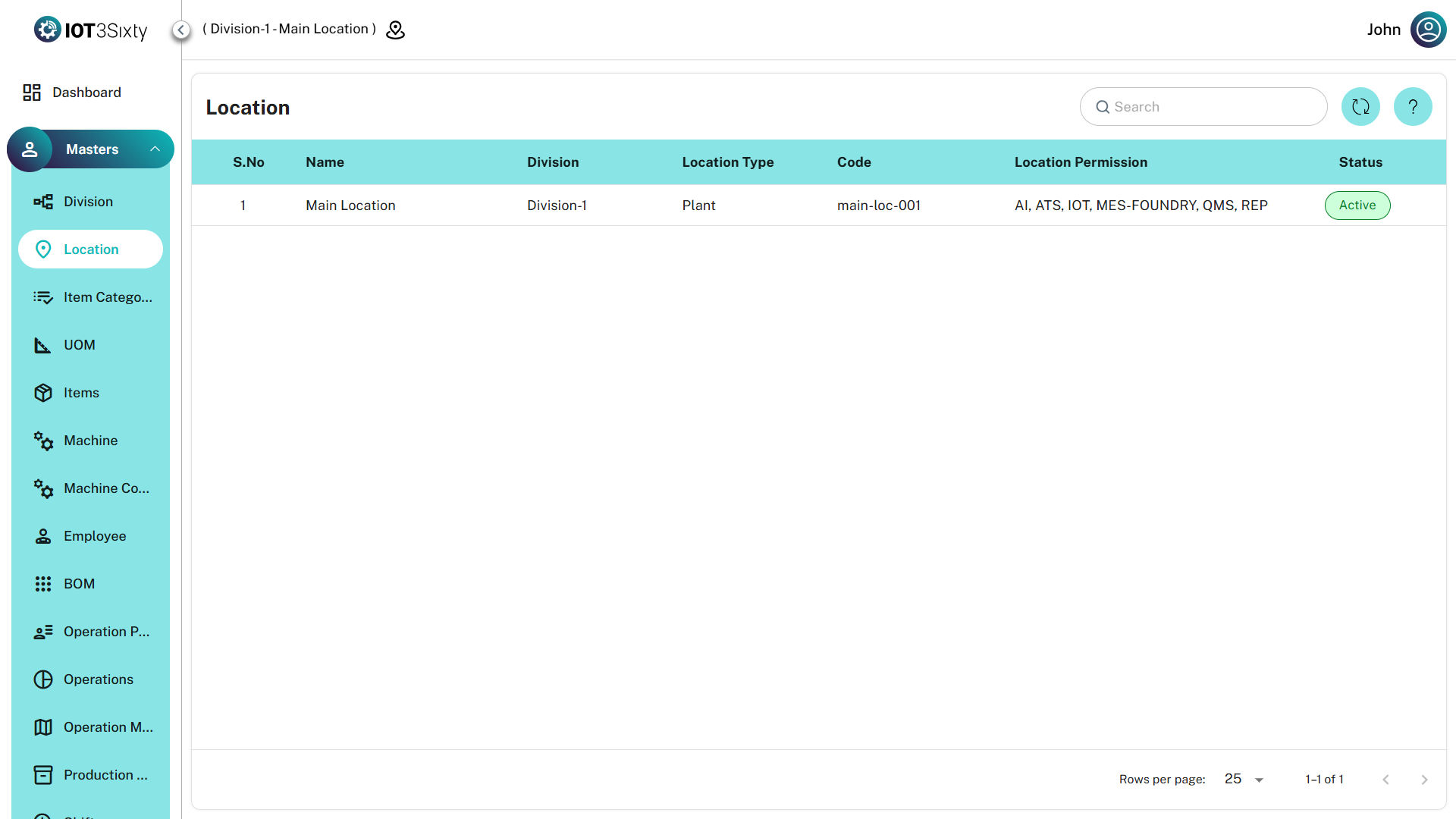
Task: Select the Employee menu item
Action: tap(95, 536)
